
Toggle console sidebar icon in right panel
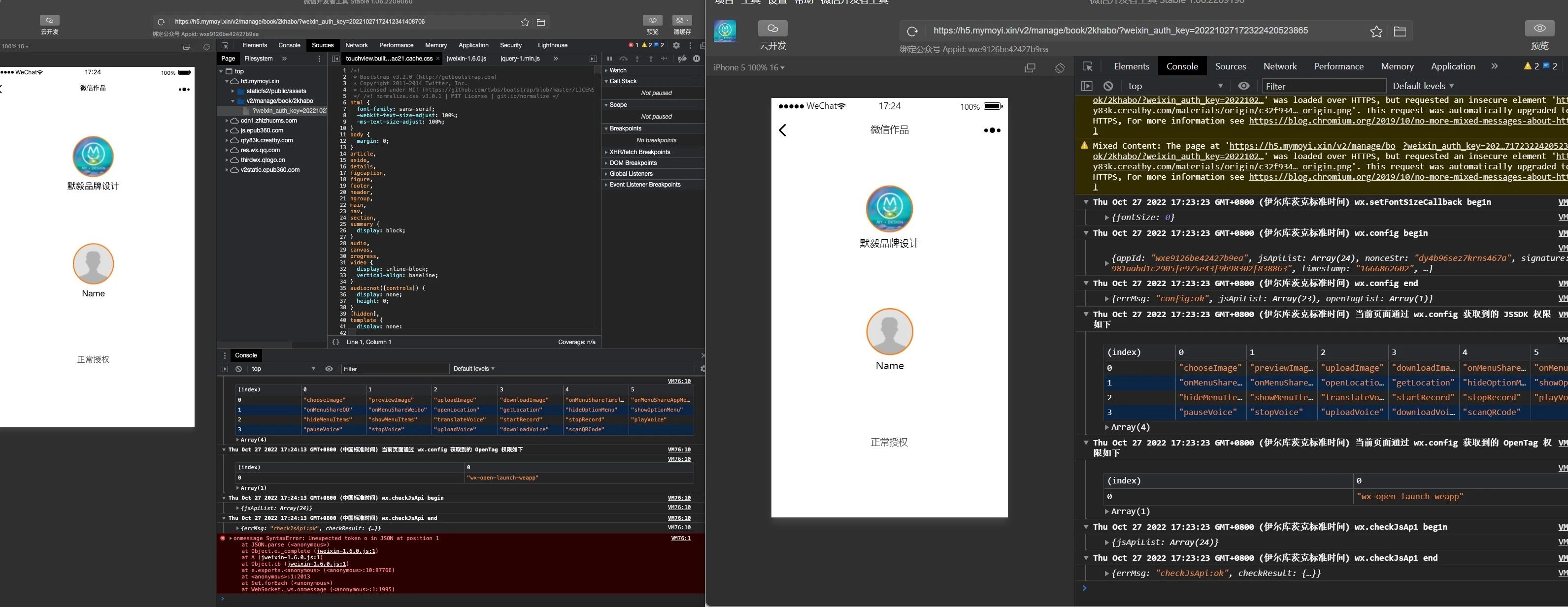tap(1087, 86)
